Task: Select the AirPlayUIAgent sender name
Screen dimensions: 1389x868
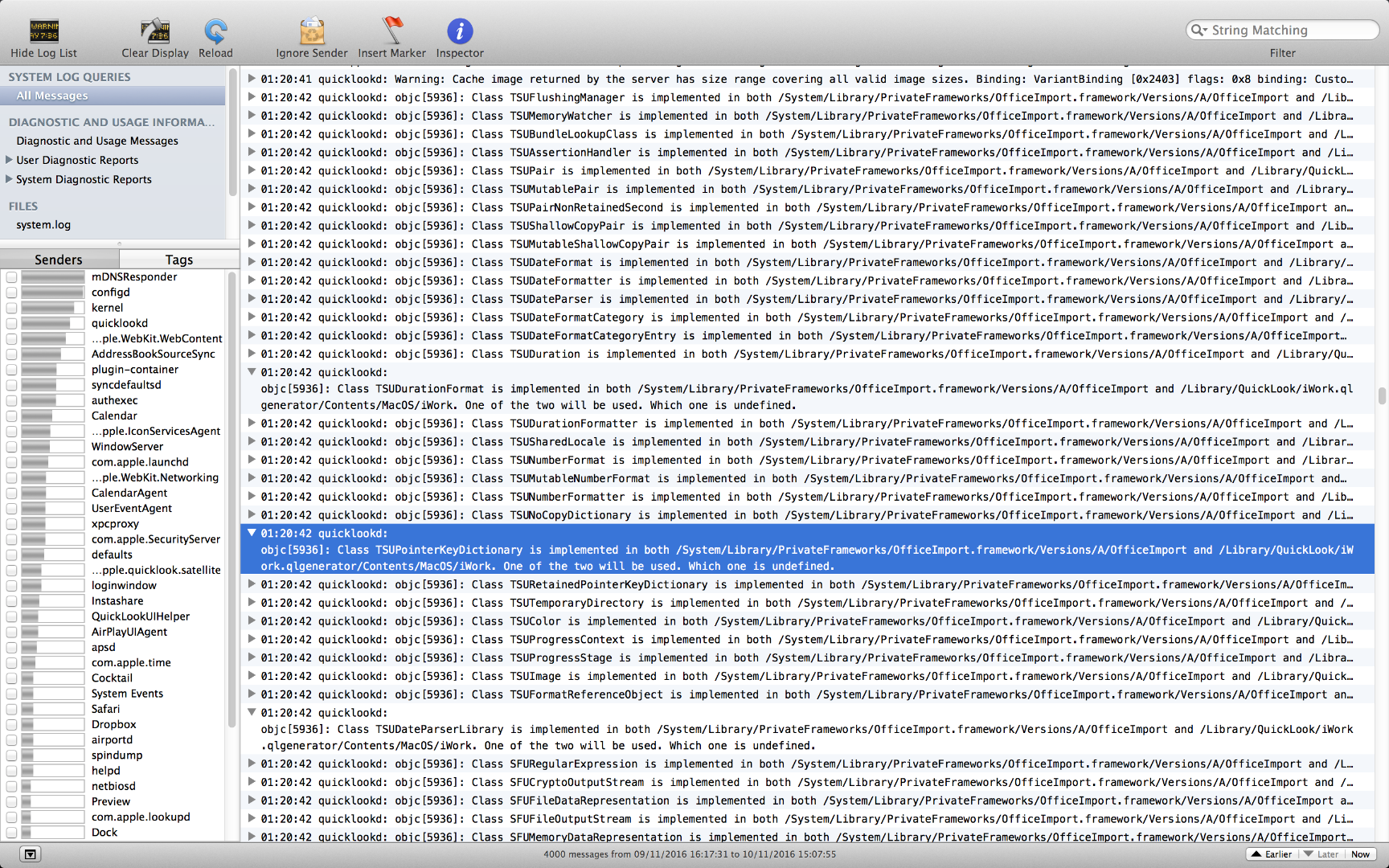Action: [129, 633]
